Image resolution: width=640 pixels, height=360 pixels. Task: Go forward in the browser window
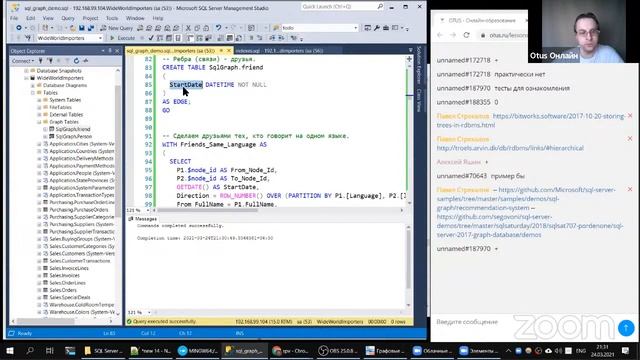click(x=453, y=35)
